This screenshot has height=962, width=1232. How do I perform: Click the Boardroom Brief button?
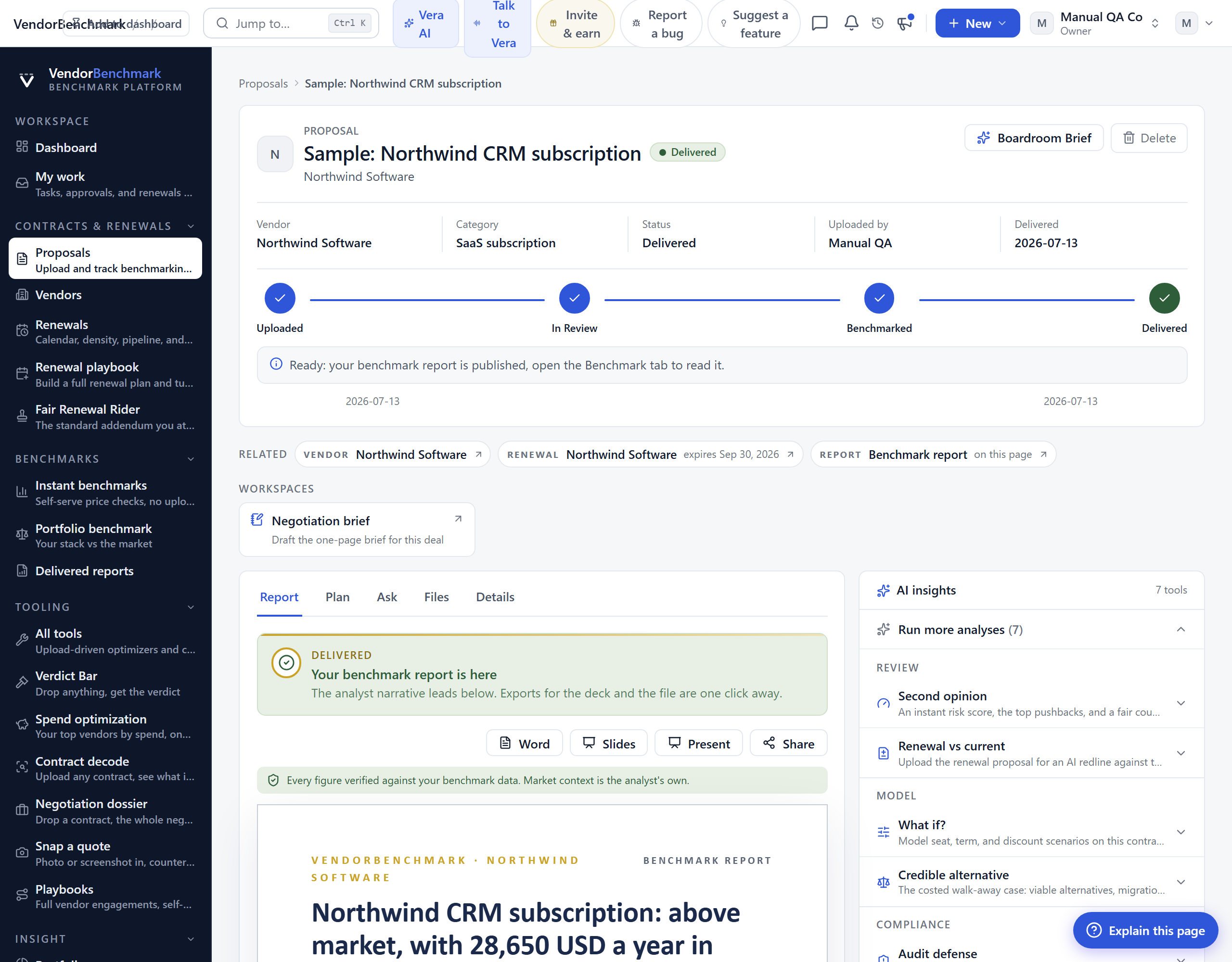(1033, 138)
